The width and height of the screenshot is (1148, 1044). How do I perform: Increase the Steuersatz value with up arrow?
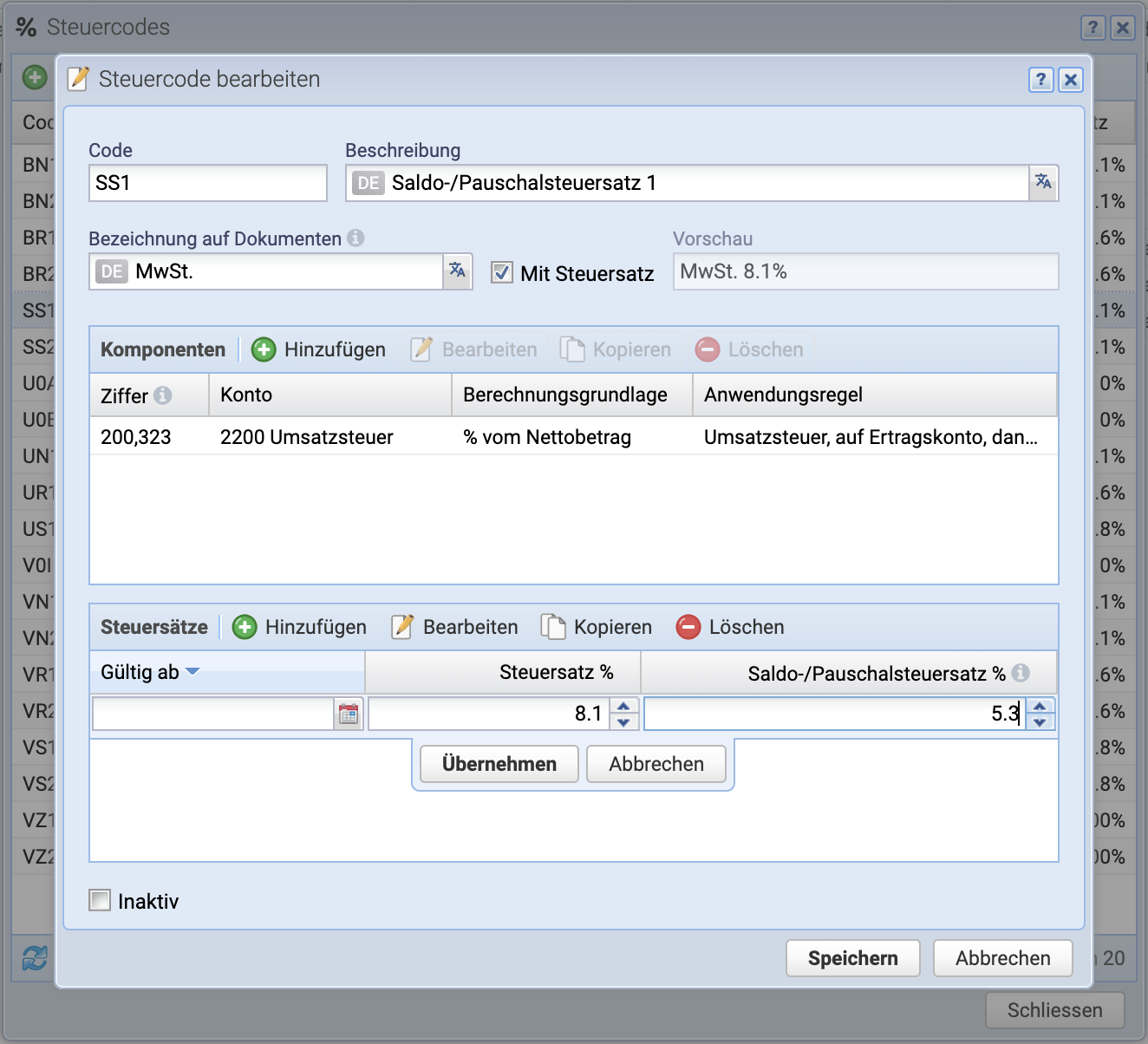point(623,708)
